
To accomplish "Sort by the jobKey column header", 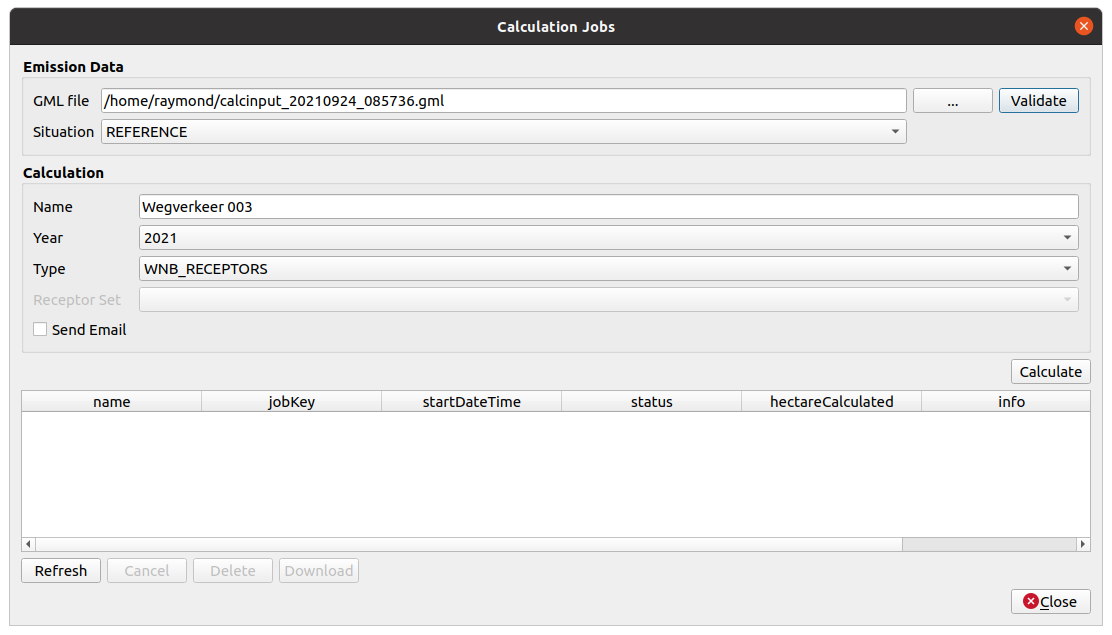I will point(291,402).
